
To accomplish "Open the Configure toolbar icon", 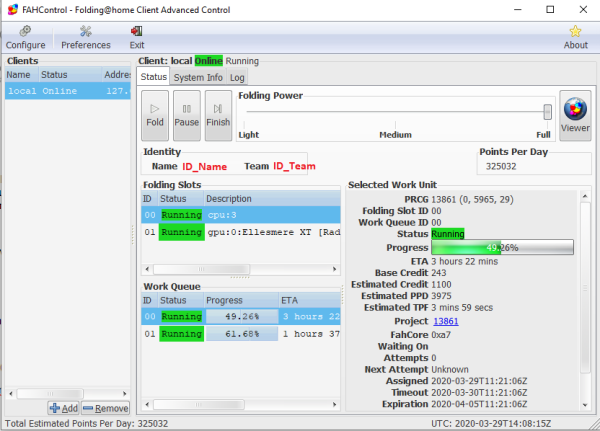I will 25,37.
